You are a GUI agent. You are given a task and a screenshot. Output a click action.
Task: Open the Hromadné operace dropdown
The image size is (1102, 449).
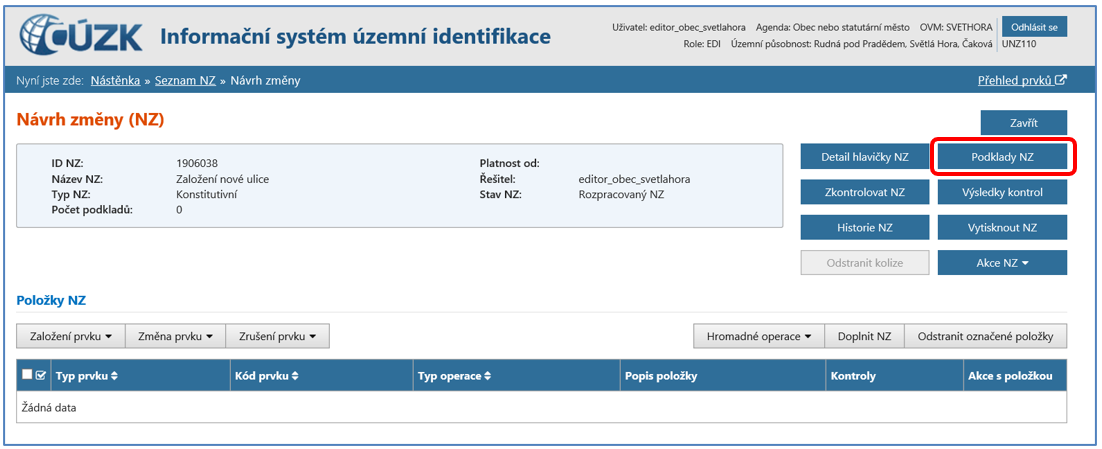[x=759, y=336]
